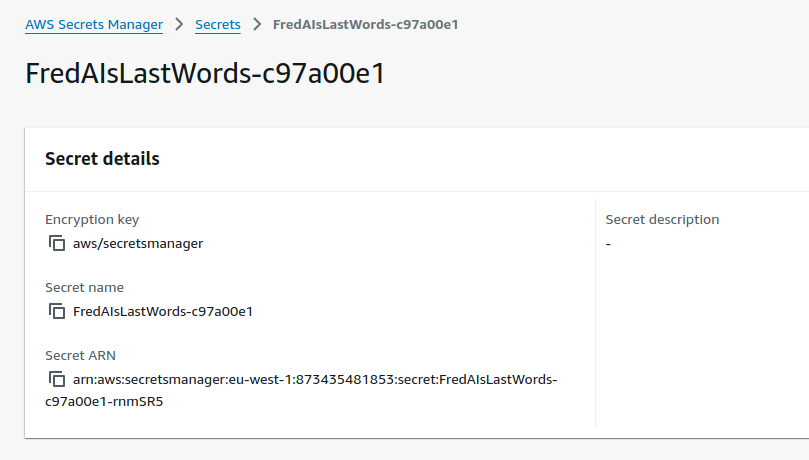809x460 pixels.
Task: Click the Secret name label
Action: 84,287
